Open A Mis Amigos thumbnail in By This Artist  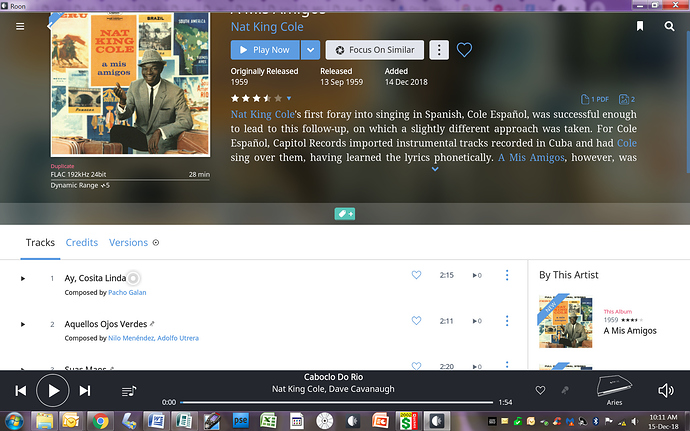[565, 321]
